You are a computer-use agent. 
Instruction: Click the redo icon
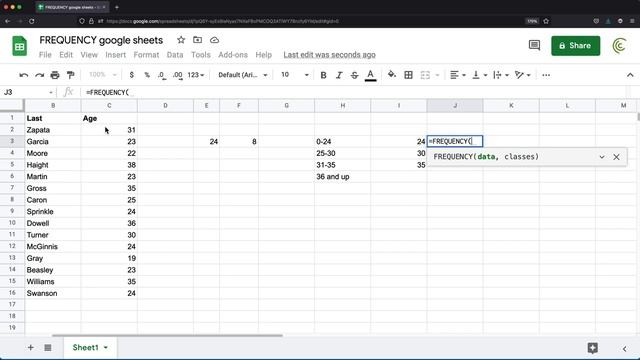pos(39,75)
